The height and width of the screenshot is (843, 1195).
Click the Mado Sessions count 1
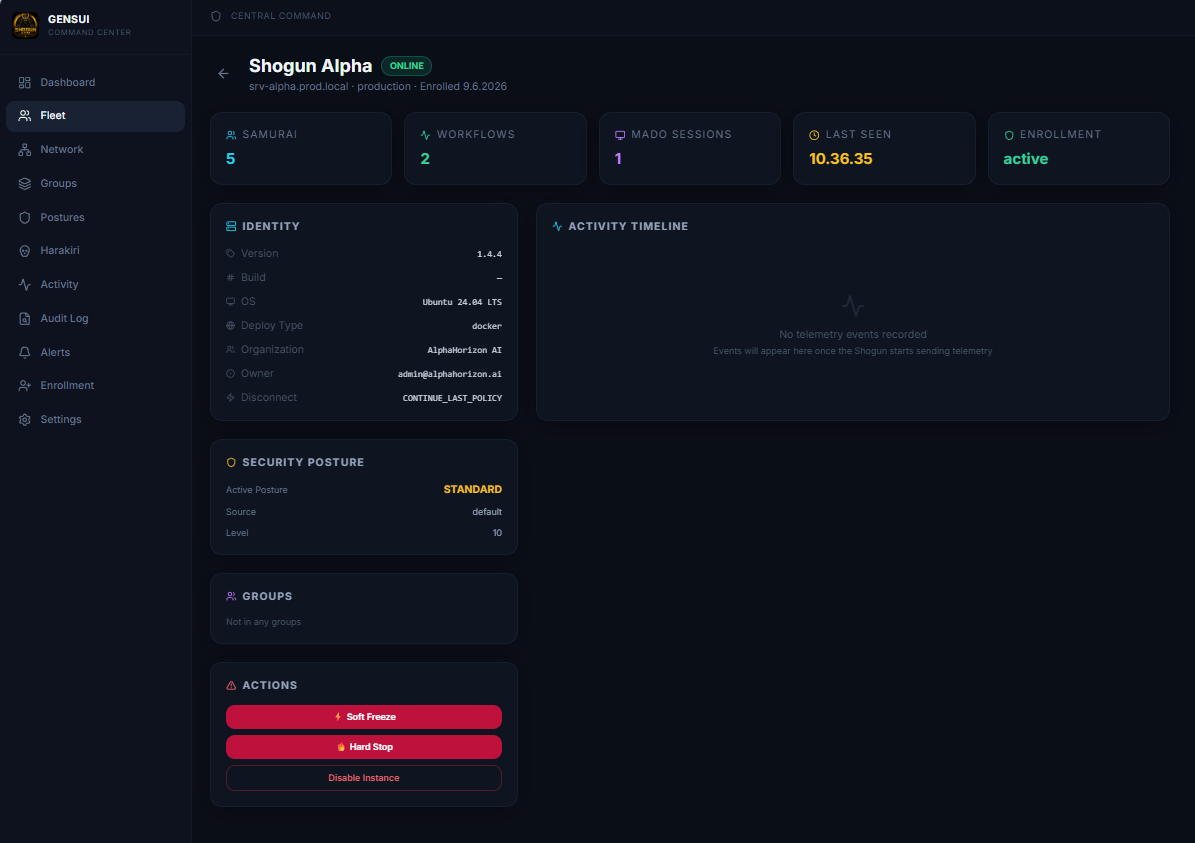click(618, 159)
